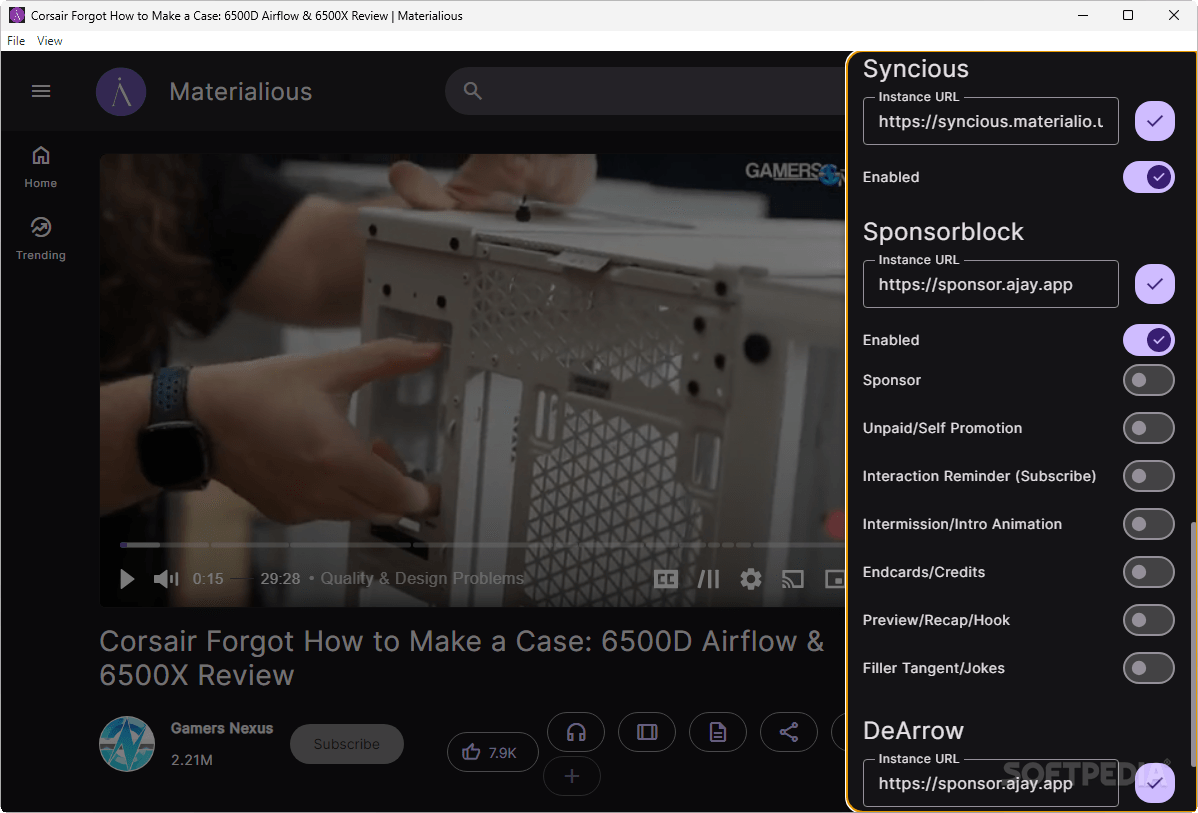This screenshot has width=1198, height=813.
Task: Switch to audio-only headphones mode
Action: point(576,733)
